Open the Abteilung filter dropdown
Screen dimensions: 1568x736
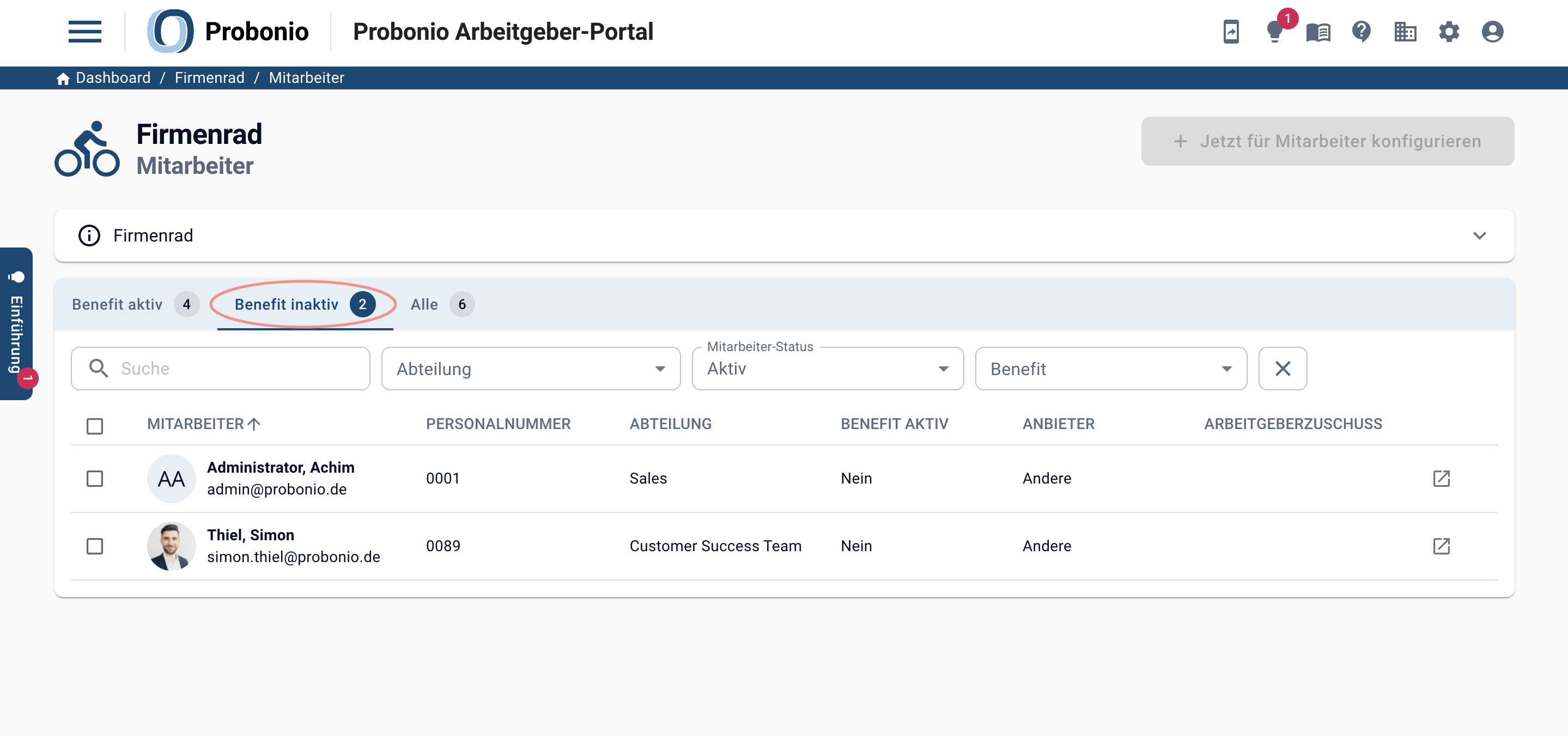[531, 369]
